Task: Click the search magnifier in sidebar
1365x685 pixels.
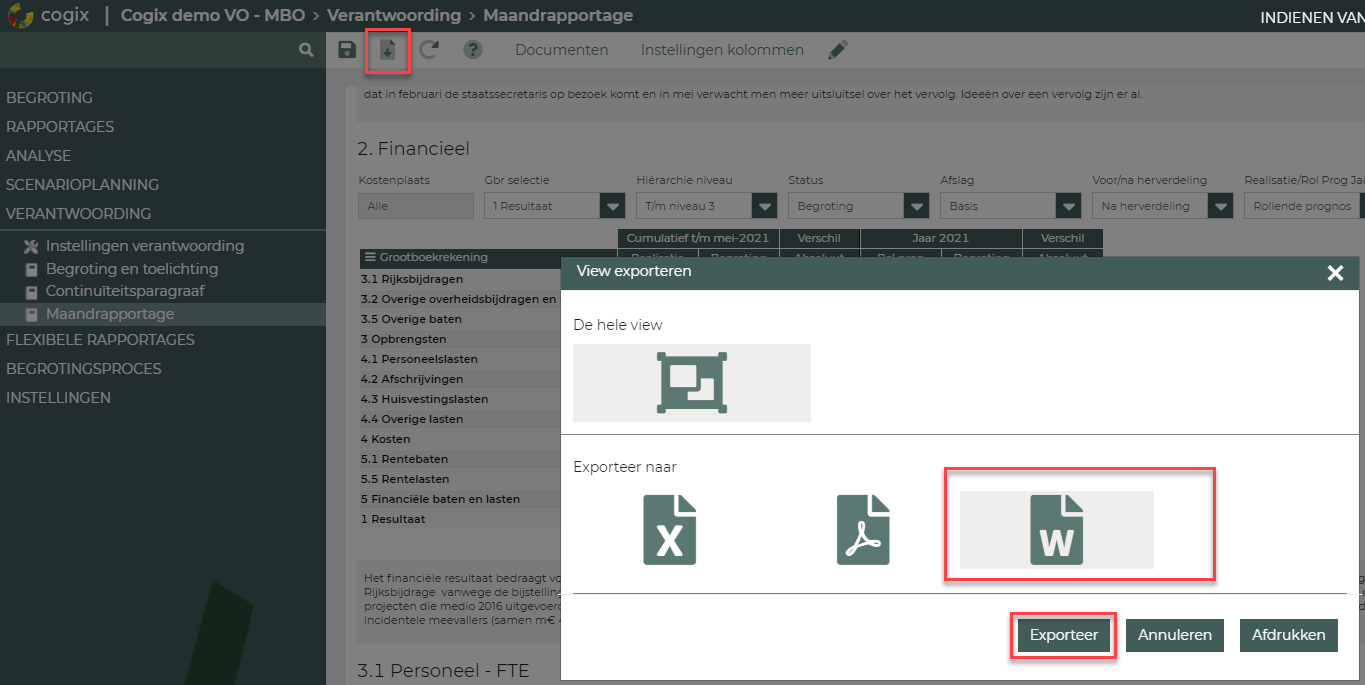Action: tap(306, 50)
